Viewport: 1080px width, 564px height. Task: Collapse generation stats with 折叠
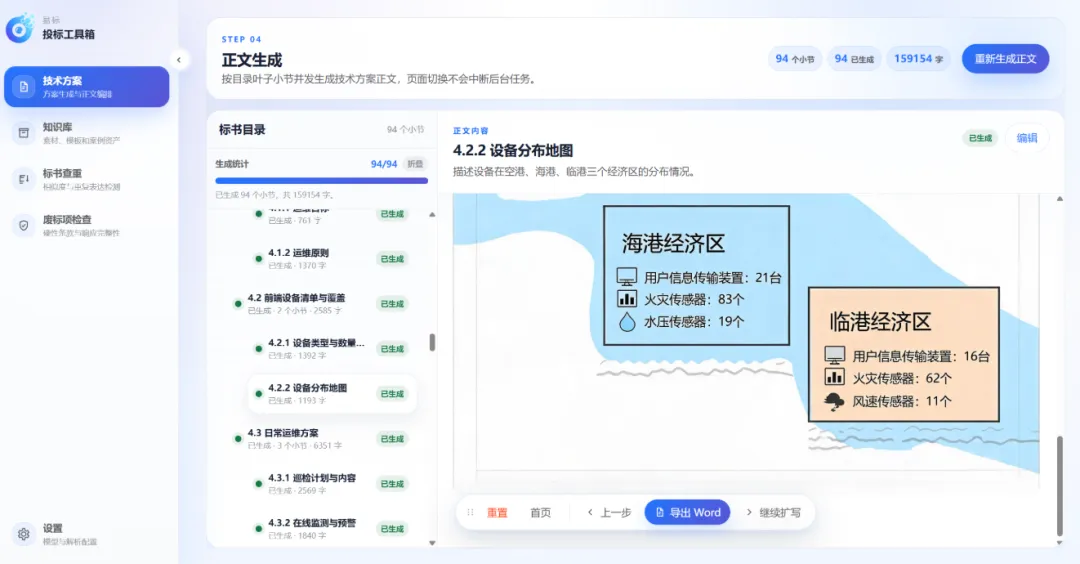coord(415,164)
